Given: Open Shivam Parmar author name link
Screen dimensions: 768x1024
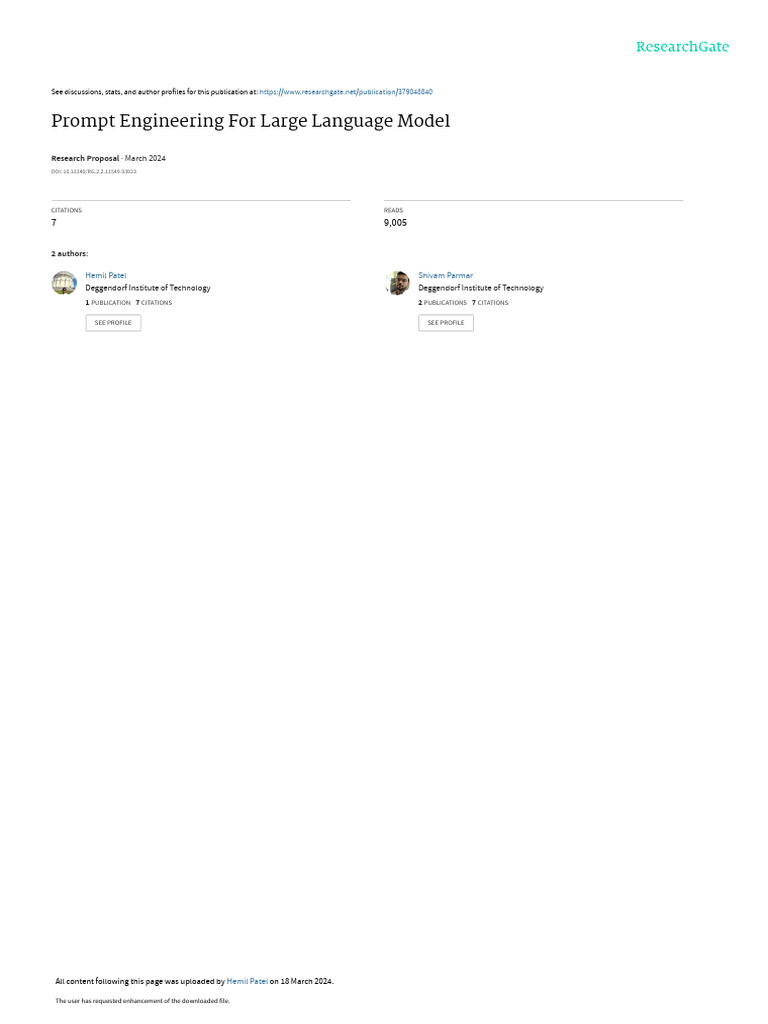Looking at the screenshot, I should 445,276.
